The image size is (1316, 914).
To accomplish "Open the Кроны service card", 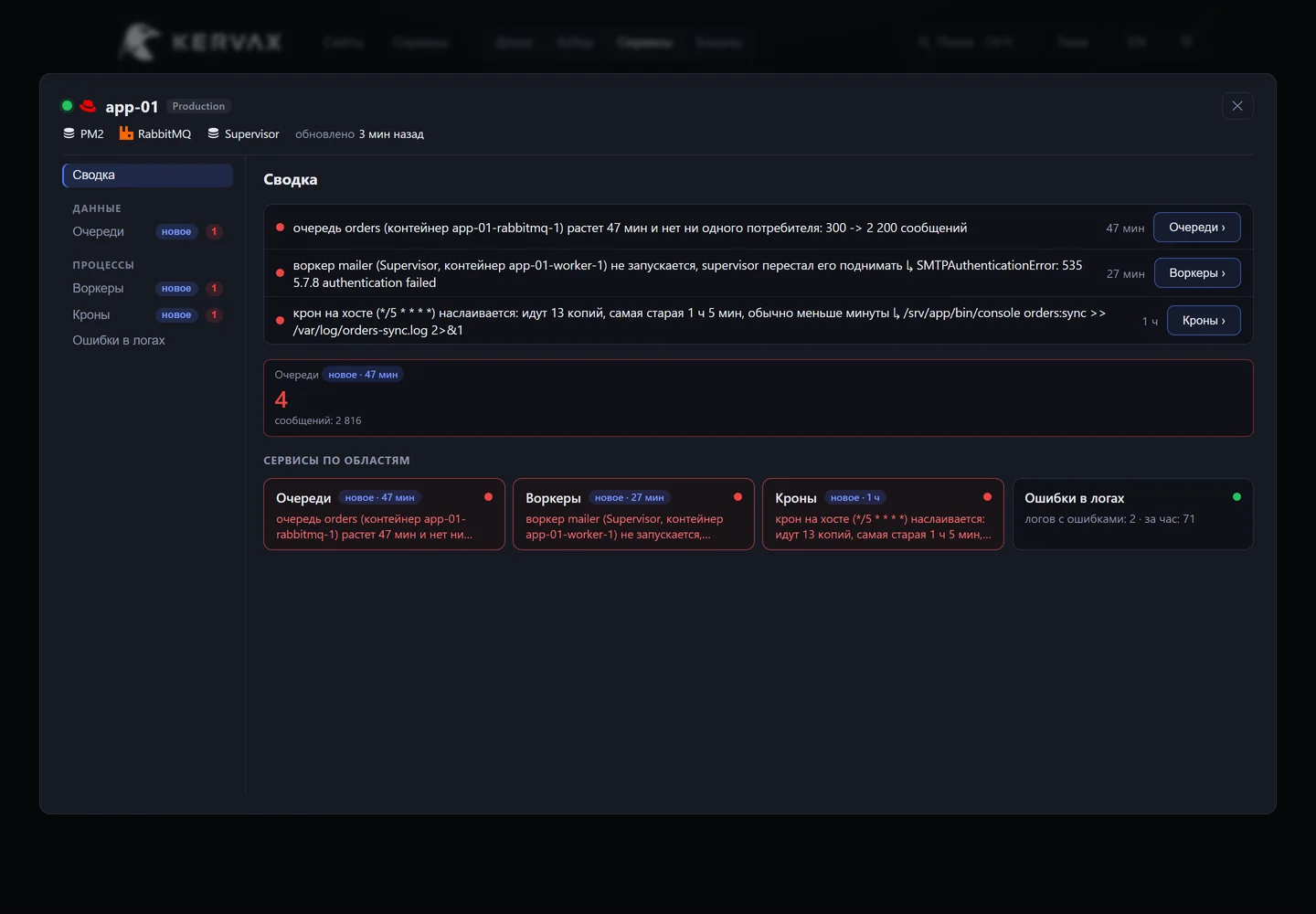I will pos(883,515).
